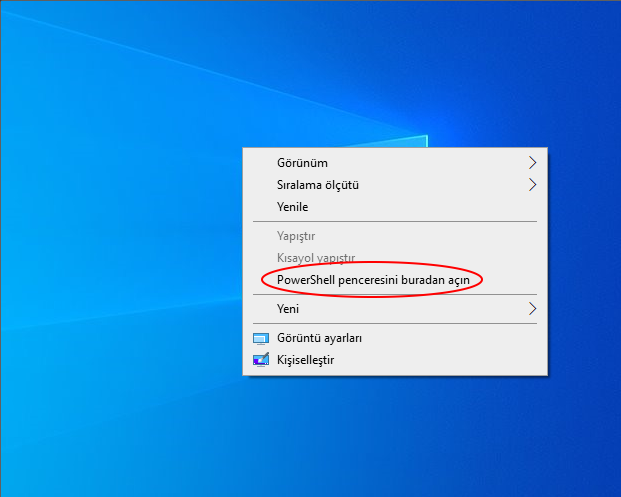Click the monitor icon beside Görüntü ayarları
The width and height of the screenshot is (621, 497).
click(261, 339)
